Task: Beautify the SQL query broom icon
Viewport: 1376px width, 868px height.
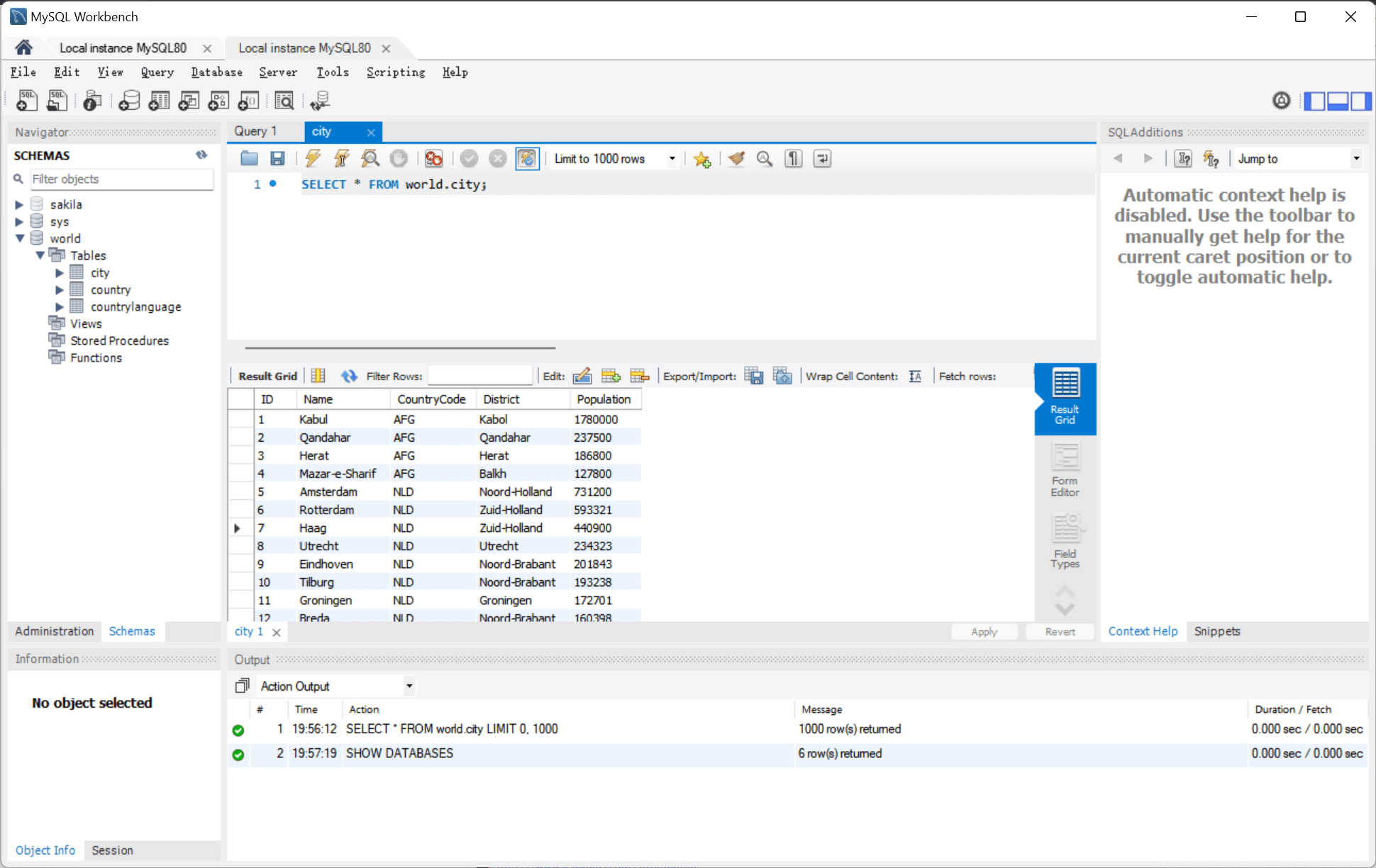Action: click(x=736, y=159)
